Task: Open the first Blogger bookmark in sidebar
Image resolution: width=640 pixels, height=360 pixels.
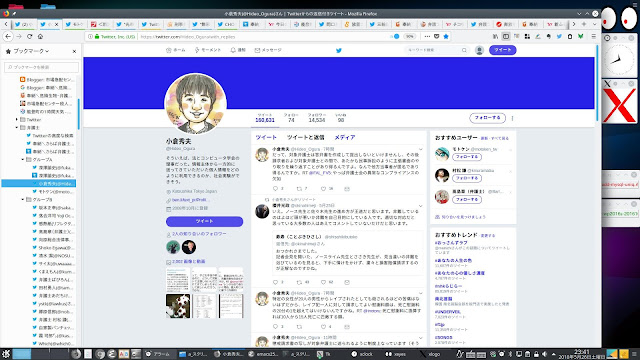Action: 47,80
